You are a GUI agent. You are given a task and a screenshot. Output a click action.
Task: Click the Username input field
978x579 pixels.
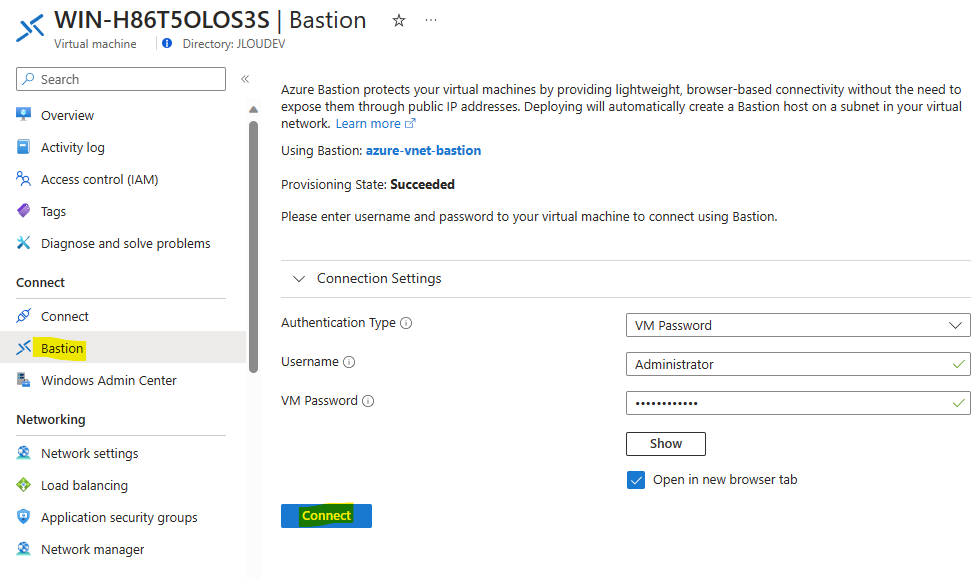click(x=798, y=364)
